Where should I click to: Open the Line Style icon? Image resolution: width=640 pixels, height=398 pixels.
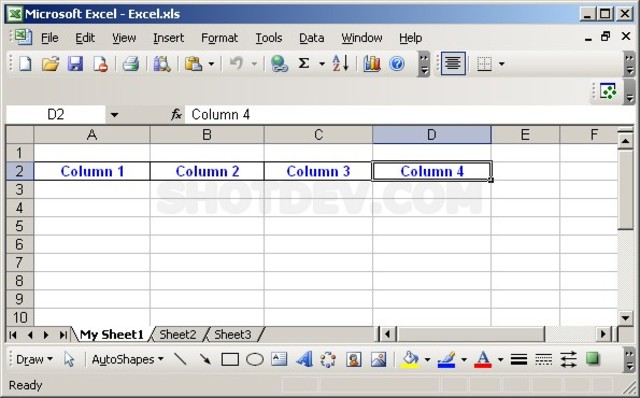pyautogui.click(x=519, y=359)
